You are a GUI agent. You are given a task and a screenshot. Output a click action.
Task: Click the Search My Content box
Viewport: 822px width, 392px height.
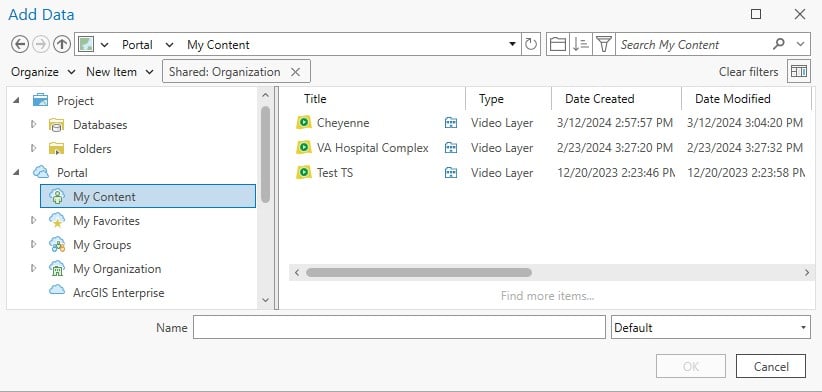(692, 45)
